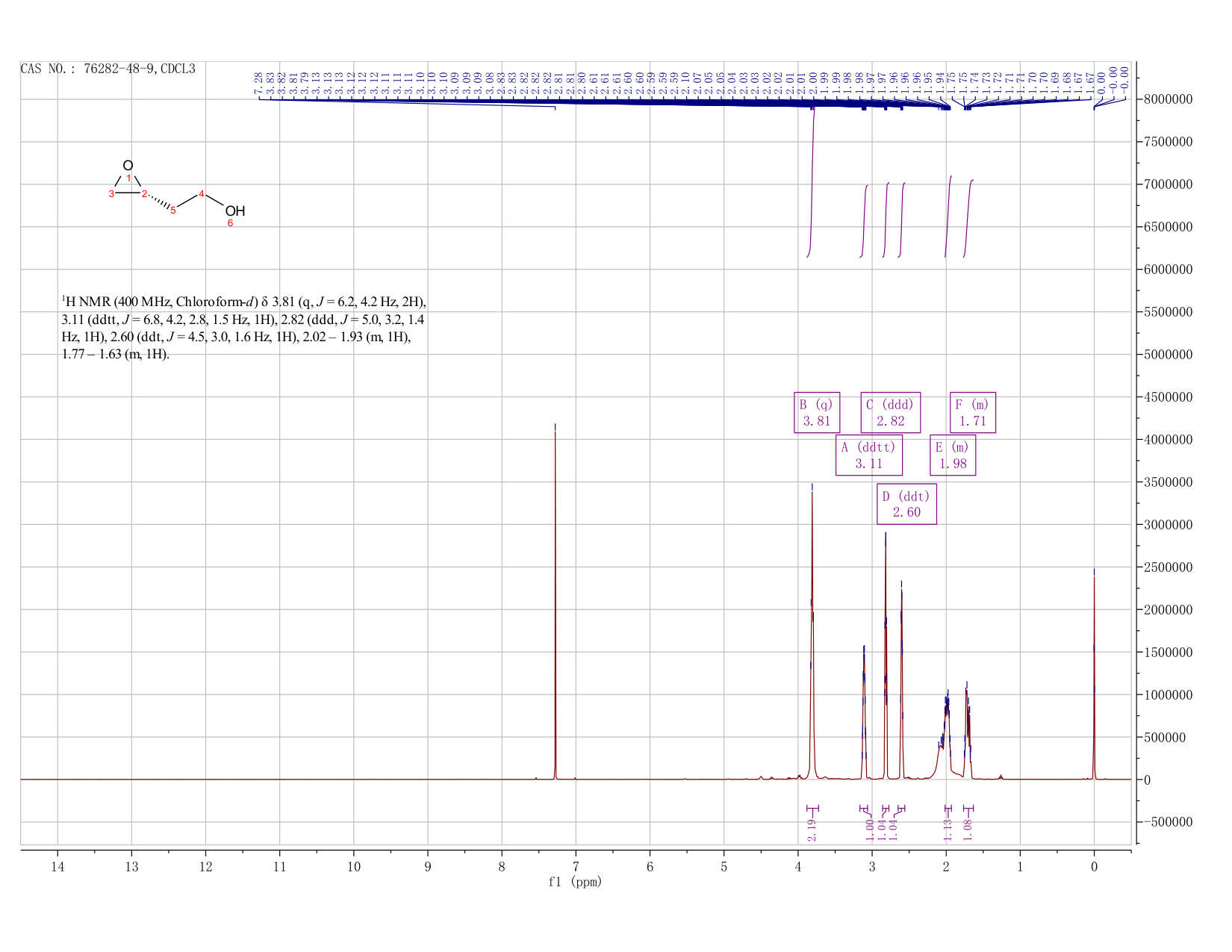Image resolution: width=1232 pixels, height=952 pixels.
Task: Select the B (q) 3.81 multiplet box
Action: [816, 412]
